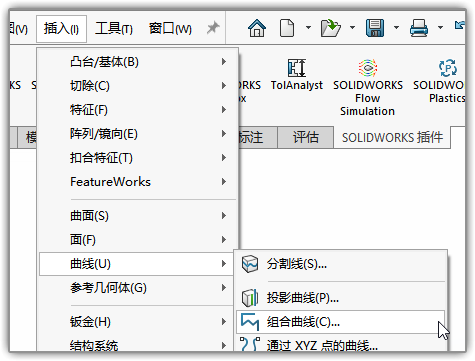Select 组合曲线(C)... from curve submenu

tap(340, 322)
